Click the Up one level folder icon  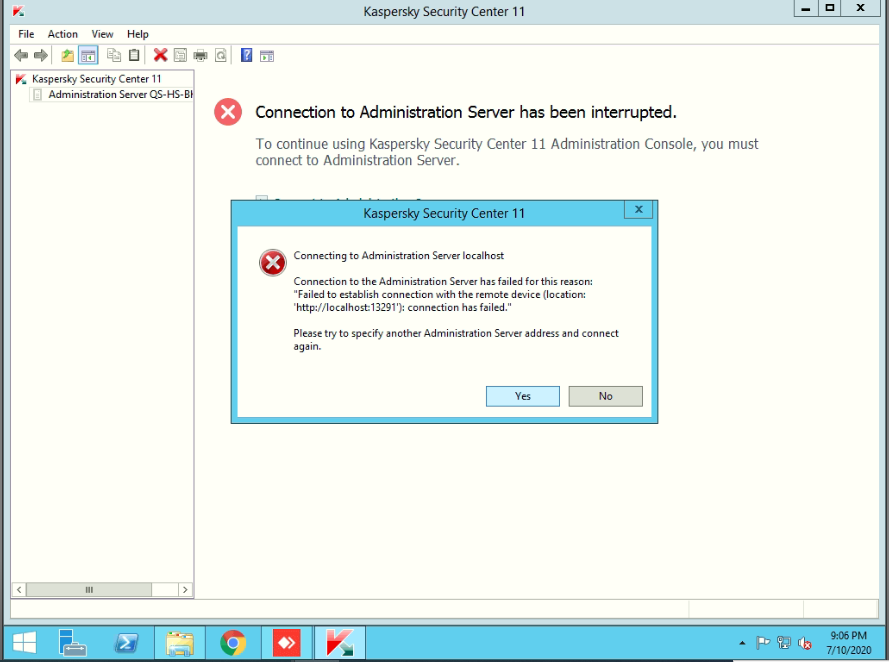click(67, 56)
